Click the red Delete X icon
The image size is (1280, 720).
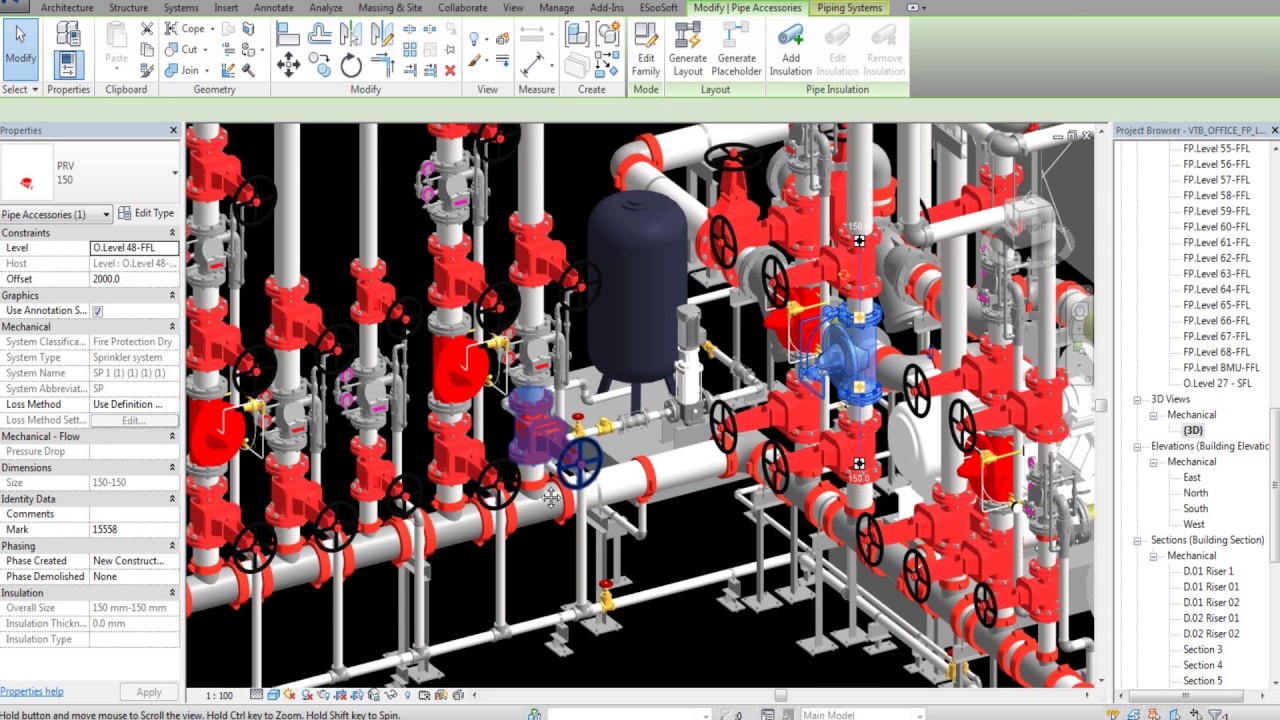[450, 70]
